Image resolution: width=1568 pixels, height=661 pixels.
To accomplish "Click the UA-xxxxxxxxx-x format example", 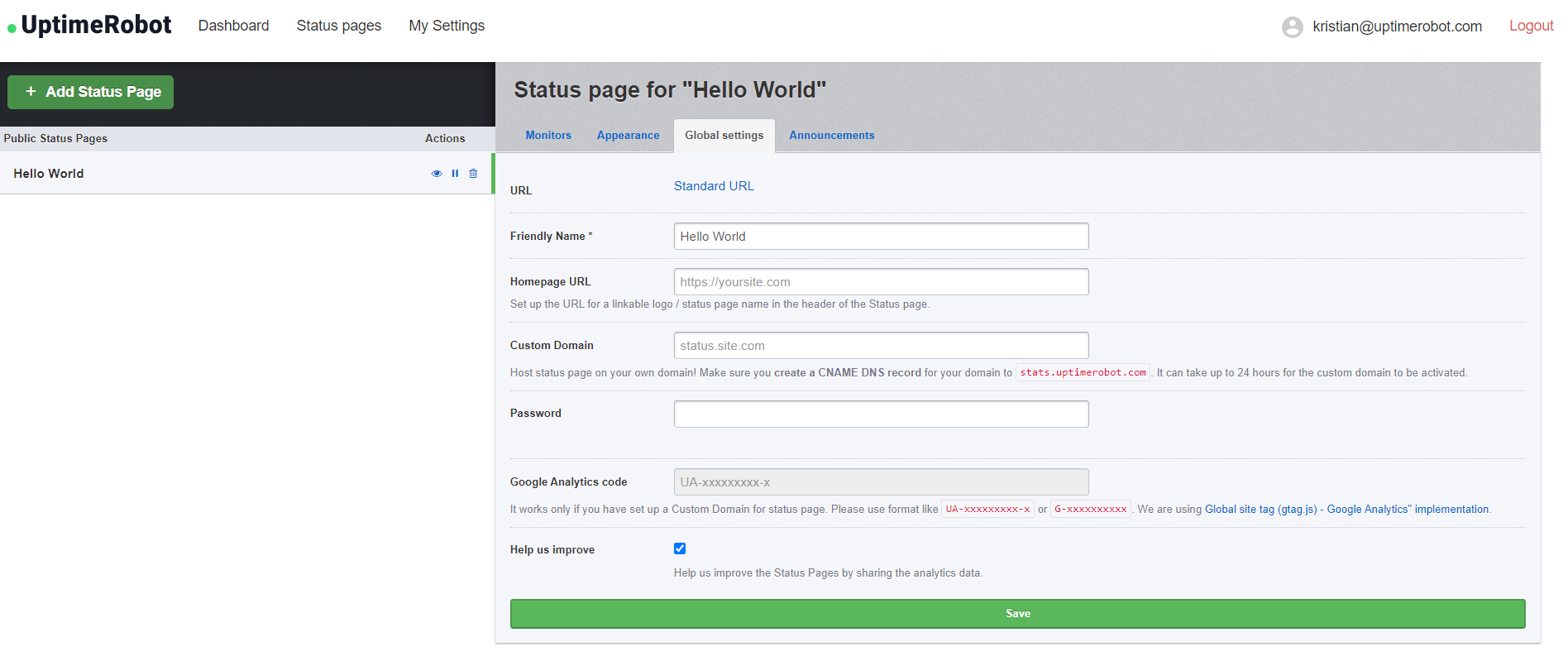I will coord(987,510).
